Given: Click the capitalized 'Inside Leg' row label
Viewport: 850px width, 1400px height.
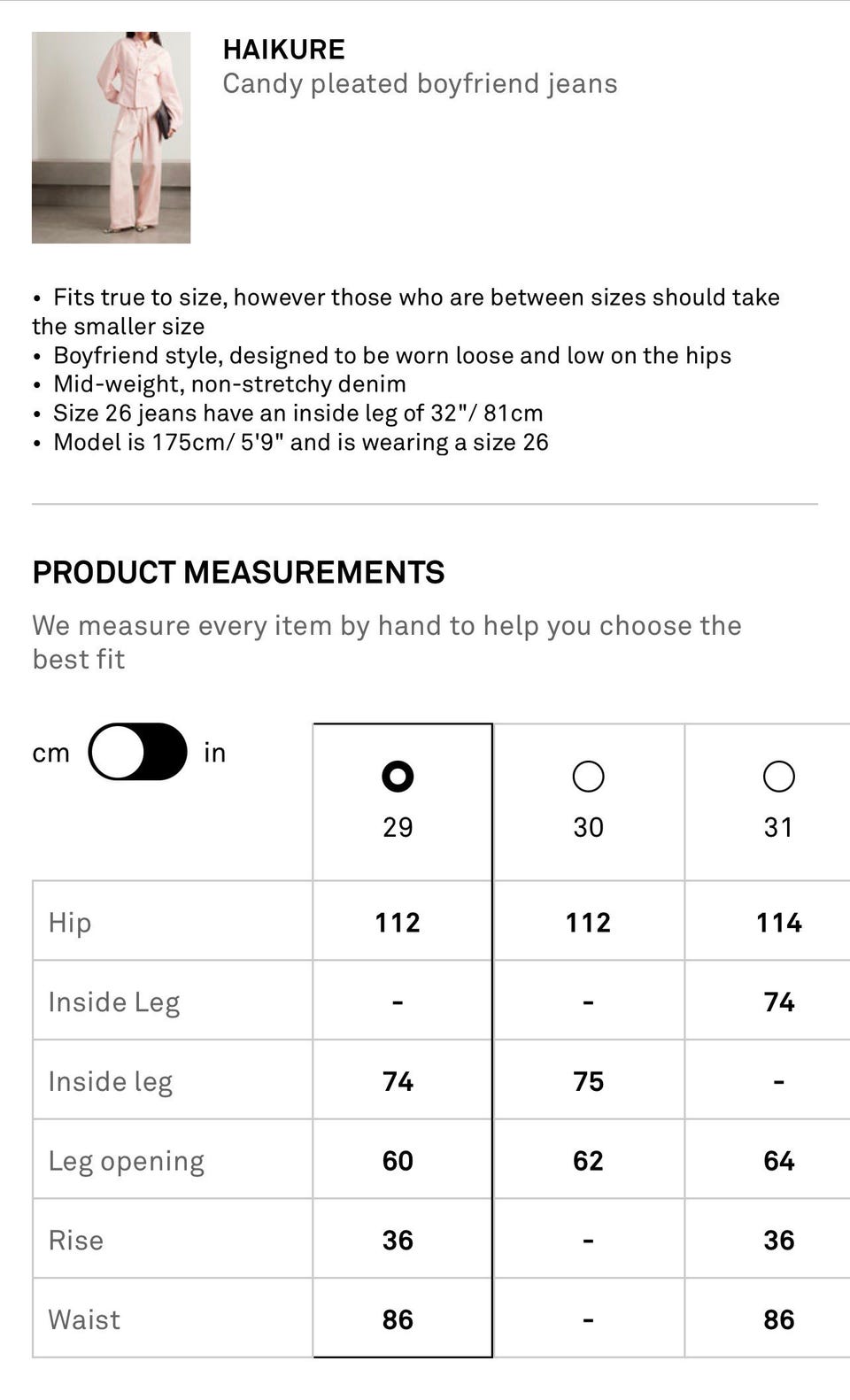Looking at the screenshot, I should coord(113,1002).
